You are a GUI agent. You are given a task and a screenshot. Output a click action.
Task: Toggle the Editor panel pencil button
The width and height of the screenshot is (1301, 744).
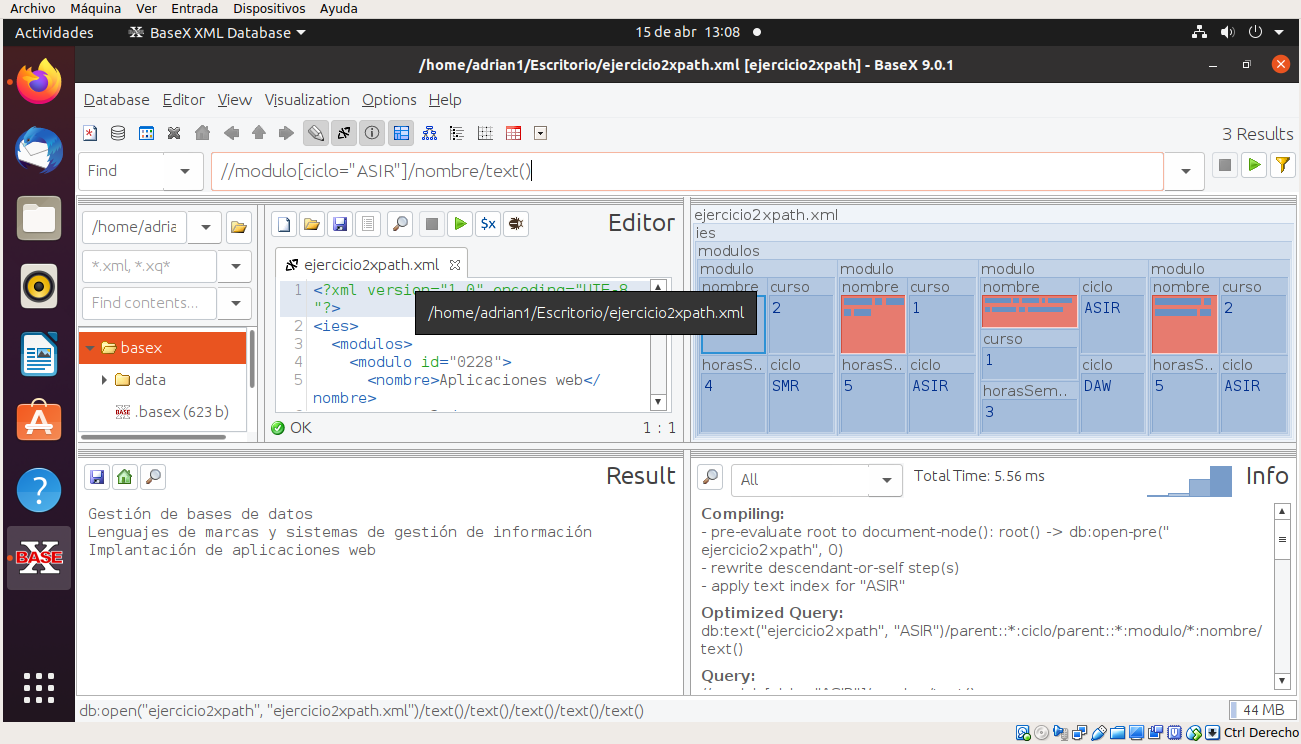point(316,133)
